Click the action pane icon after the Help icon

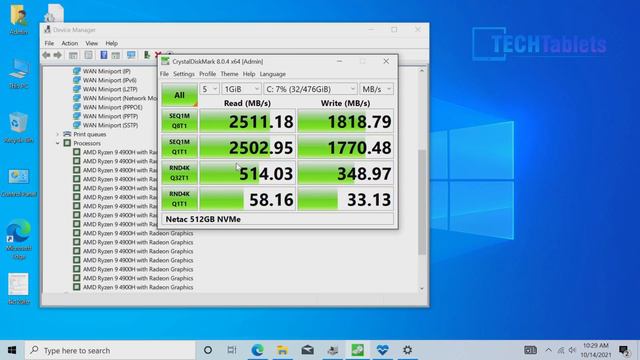click(116, 55)
